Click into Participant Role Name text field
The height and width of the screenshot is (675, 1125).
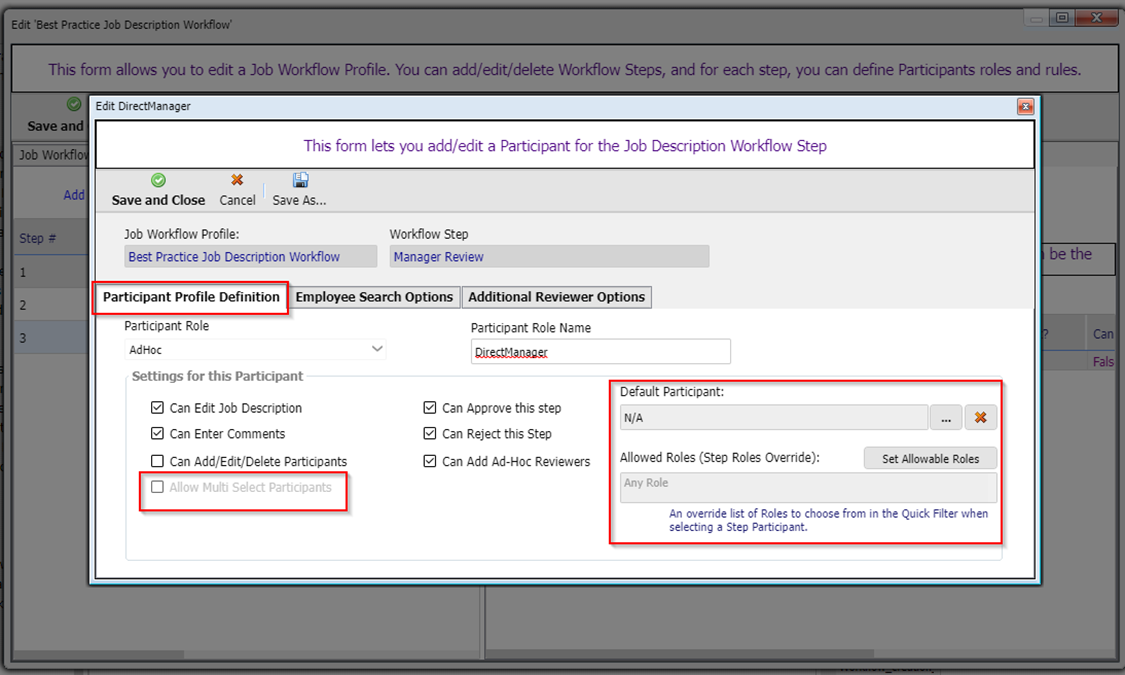tap(600, 352)
